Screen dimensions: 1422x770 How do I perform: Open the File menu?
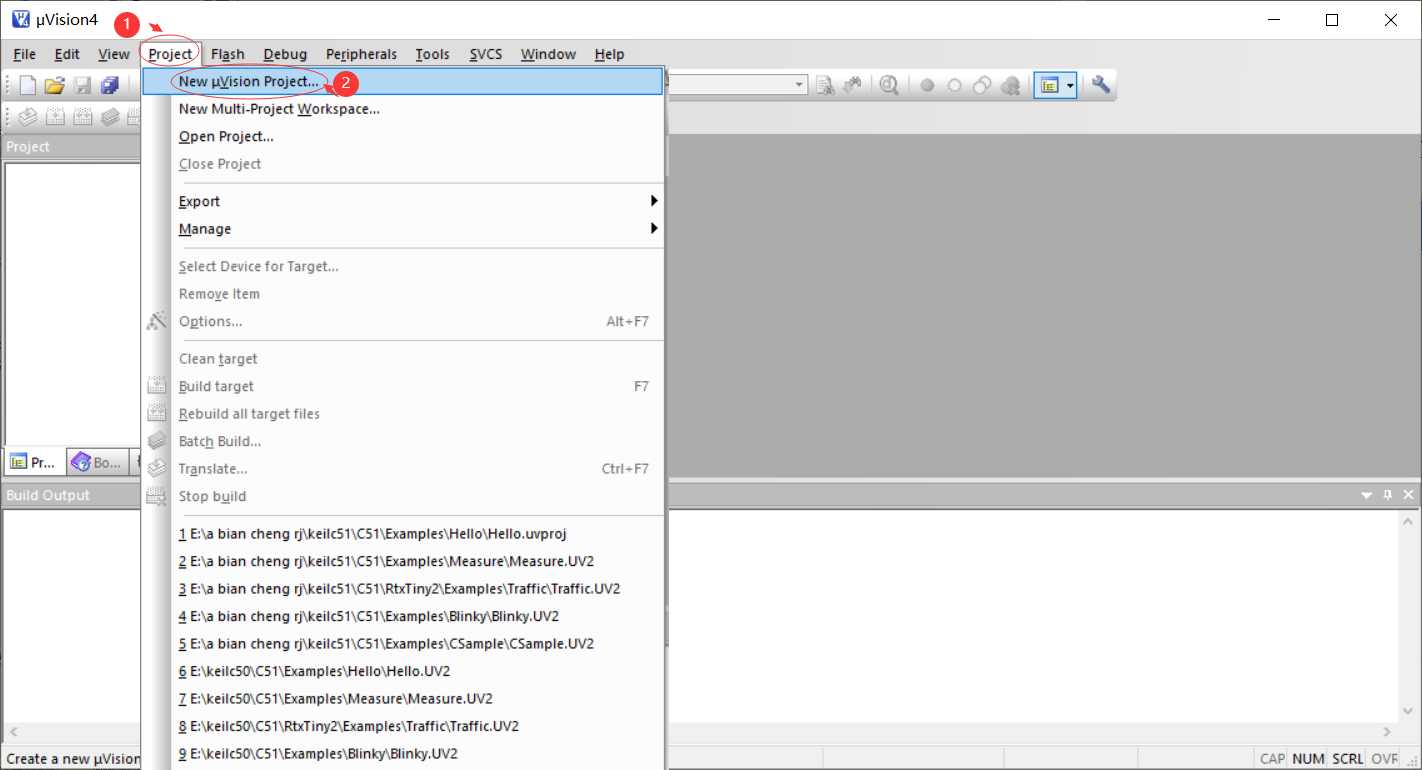24,54
